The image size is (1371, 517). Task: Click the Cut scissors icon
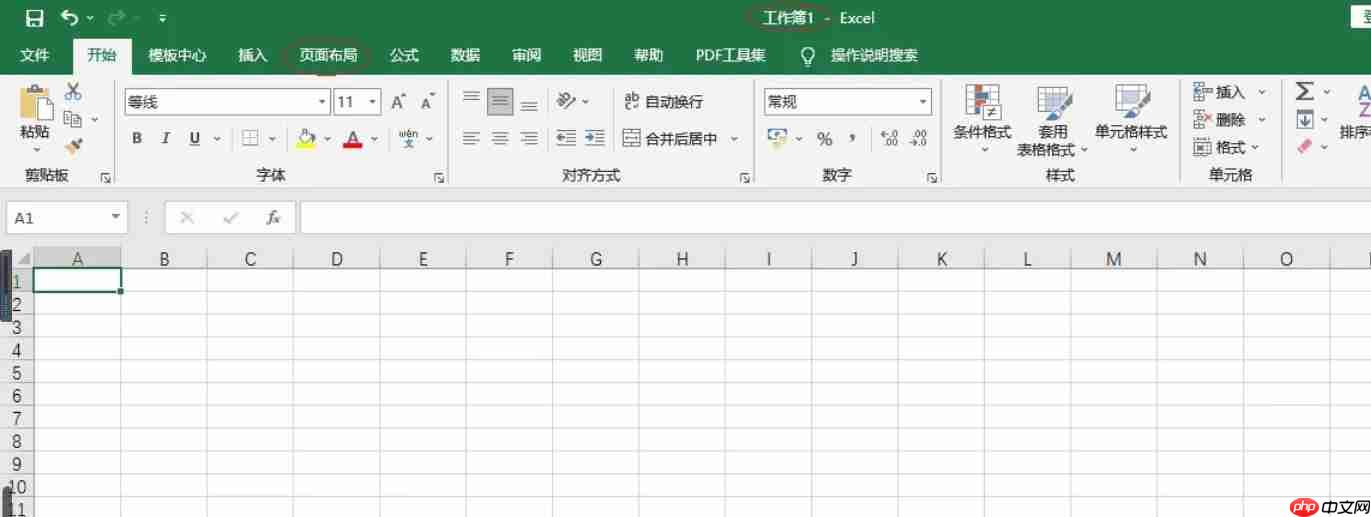pyautogui.click(x=73, y=92)
